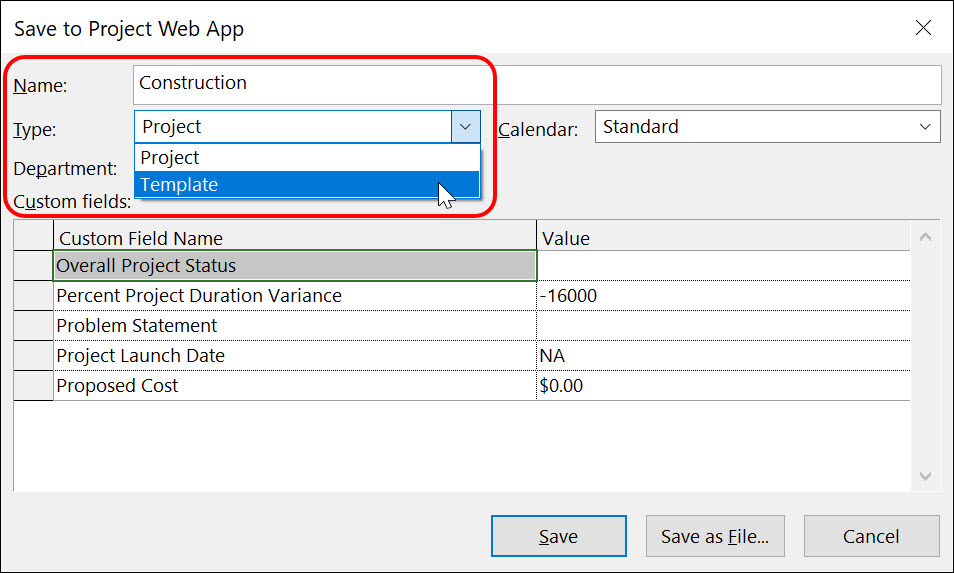Click the Calendar dropdown chevron arrow
This screenshot has width=954, height=573.
[x=925, y=127]
